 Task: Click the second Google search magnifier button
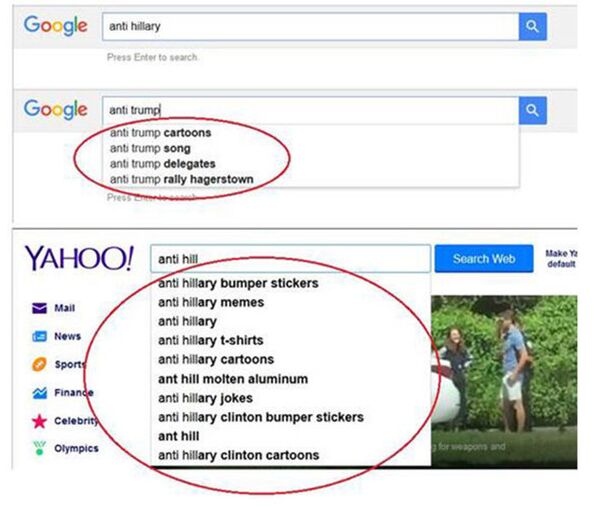tap(532, 110)
